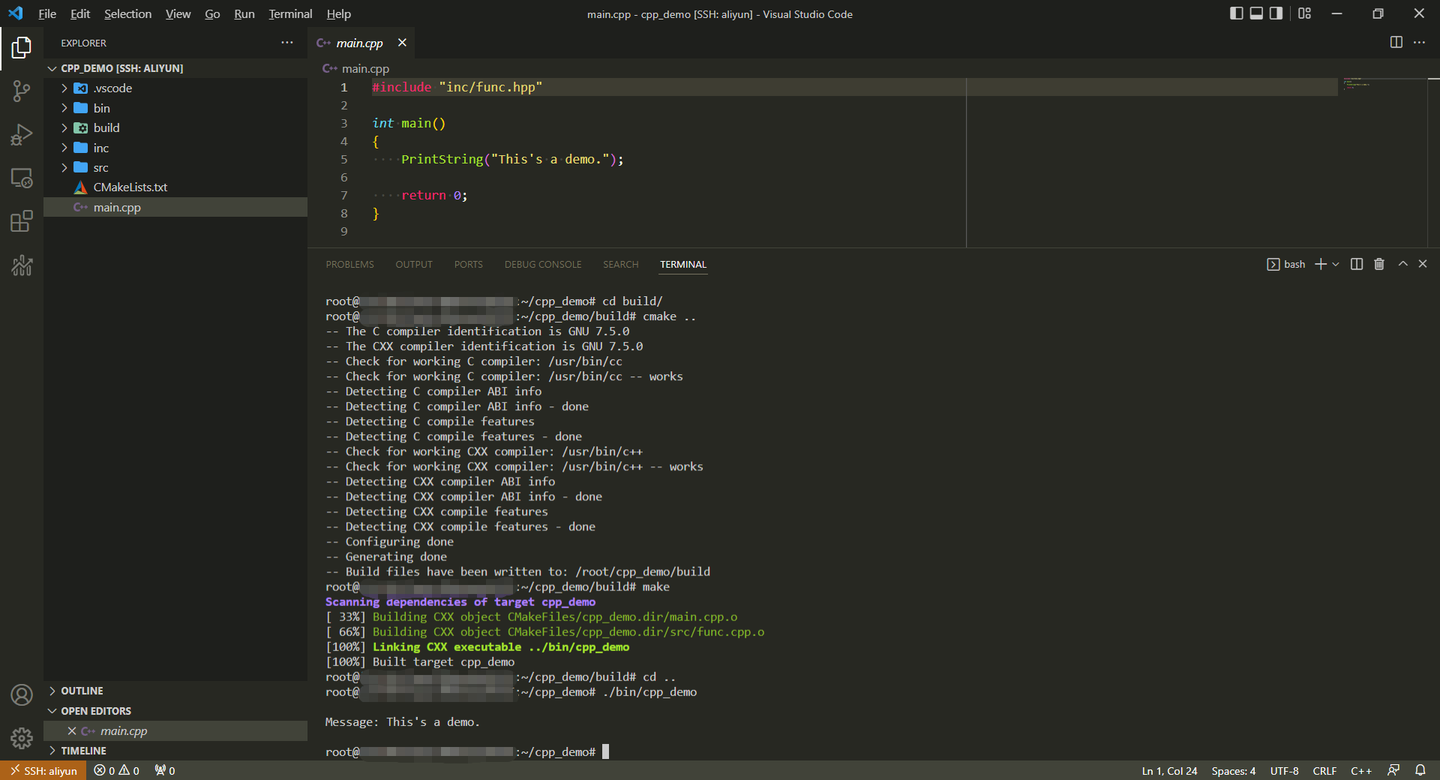Toggle the panel visibility

[1256, 12]
